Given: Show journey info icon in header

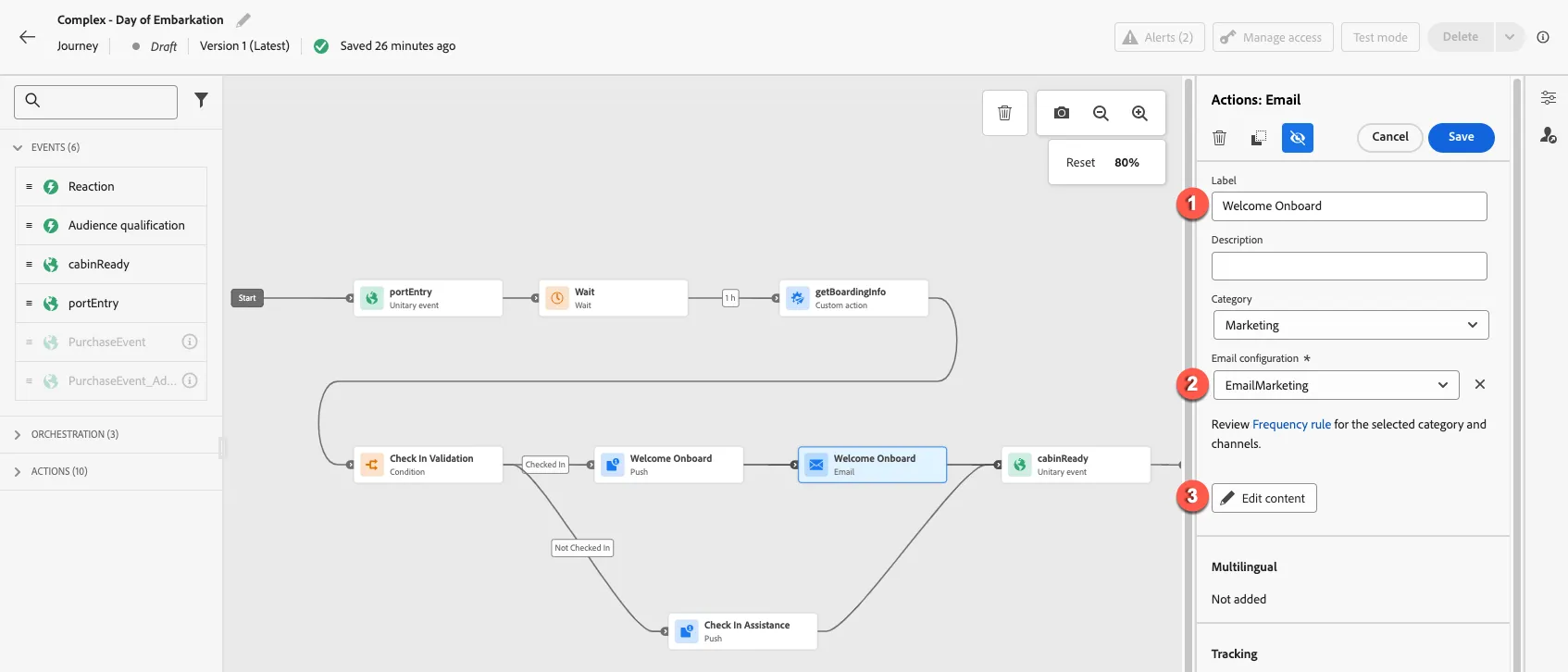Looking at the screenshot, I should point(1542,37).
